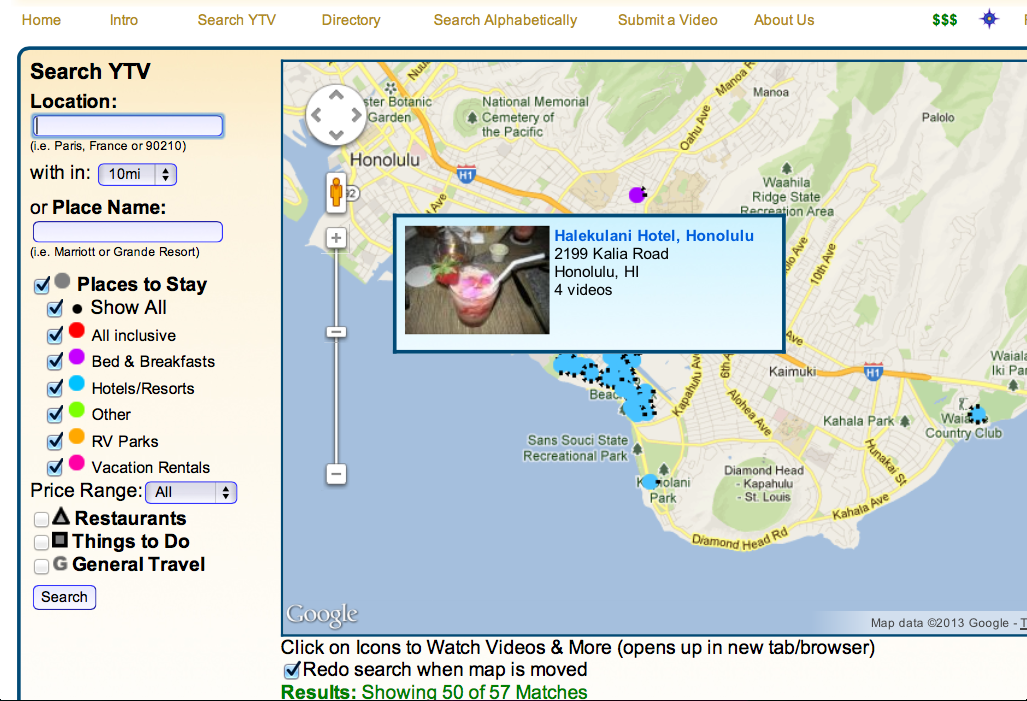Click the National Memorial Cemetery park icon
1027x701 pixels.
click(472, 118)
